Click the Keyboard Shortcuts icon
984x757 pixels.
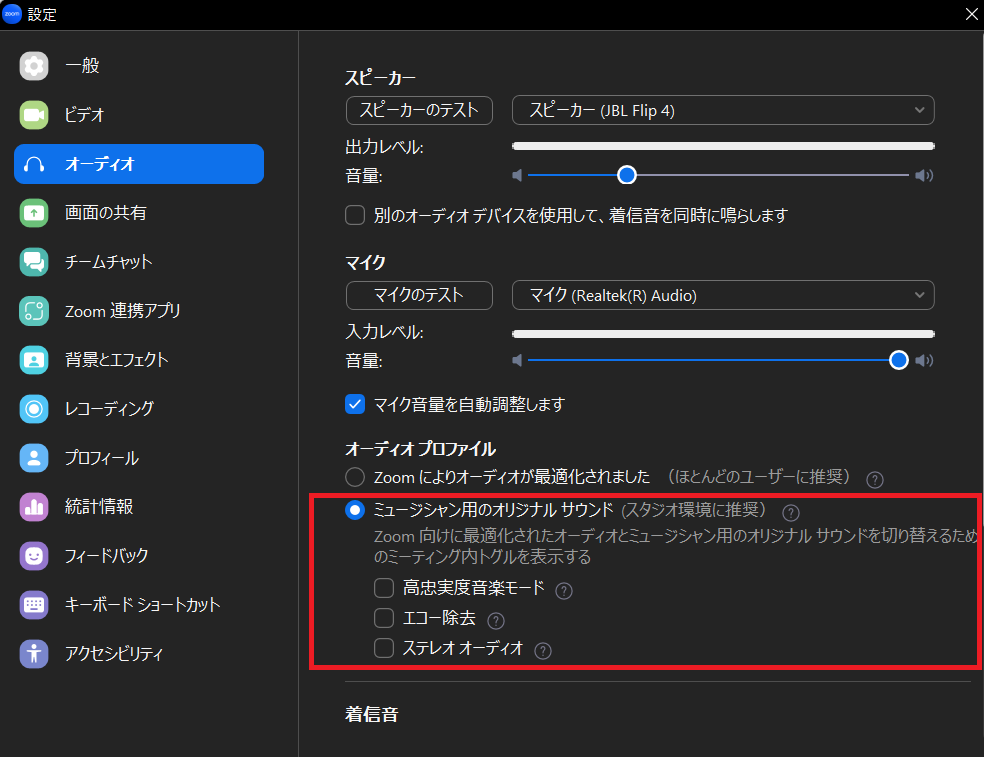tap(34, 605)
